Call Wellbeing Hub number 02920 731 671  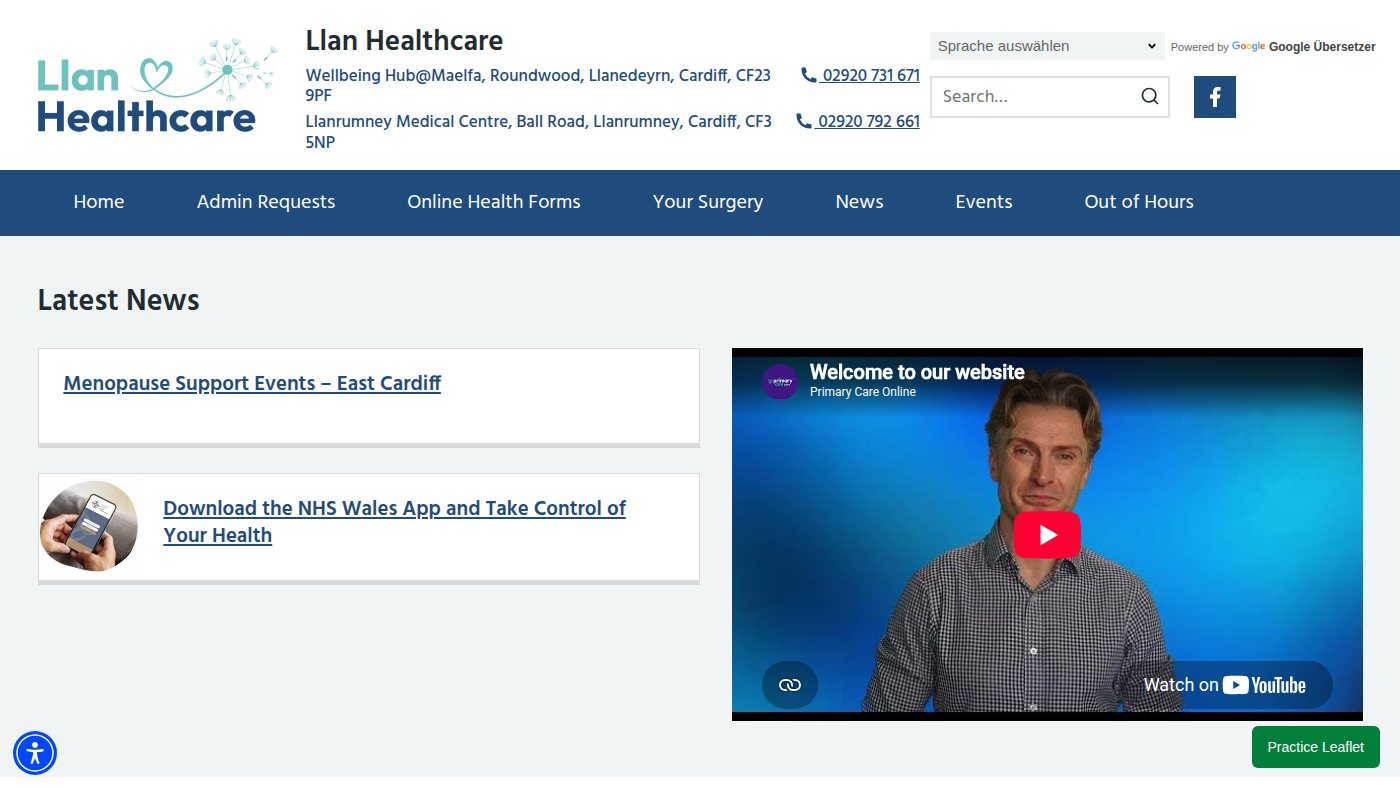pos(860,75)
